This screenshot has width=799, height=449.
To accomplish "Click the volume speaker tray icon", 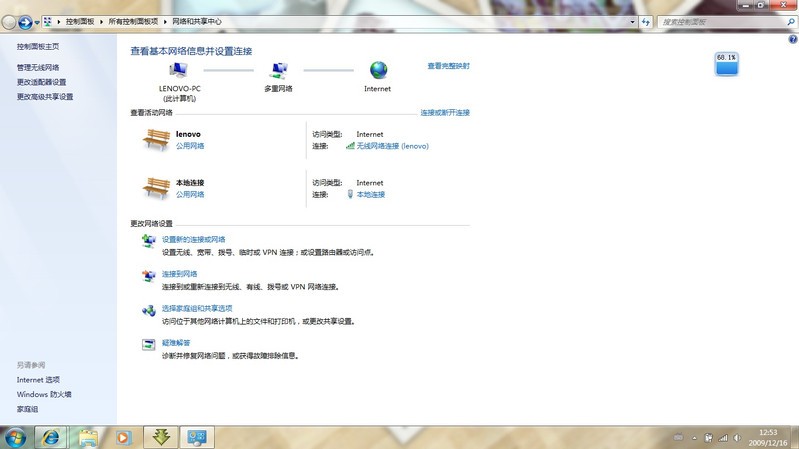I will point(737,438).
